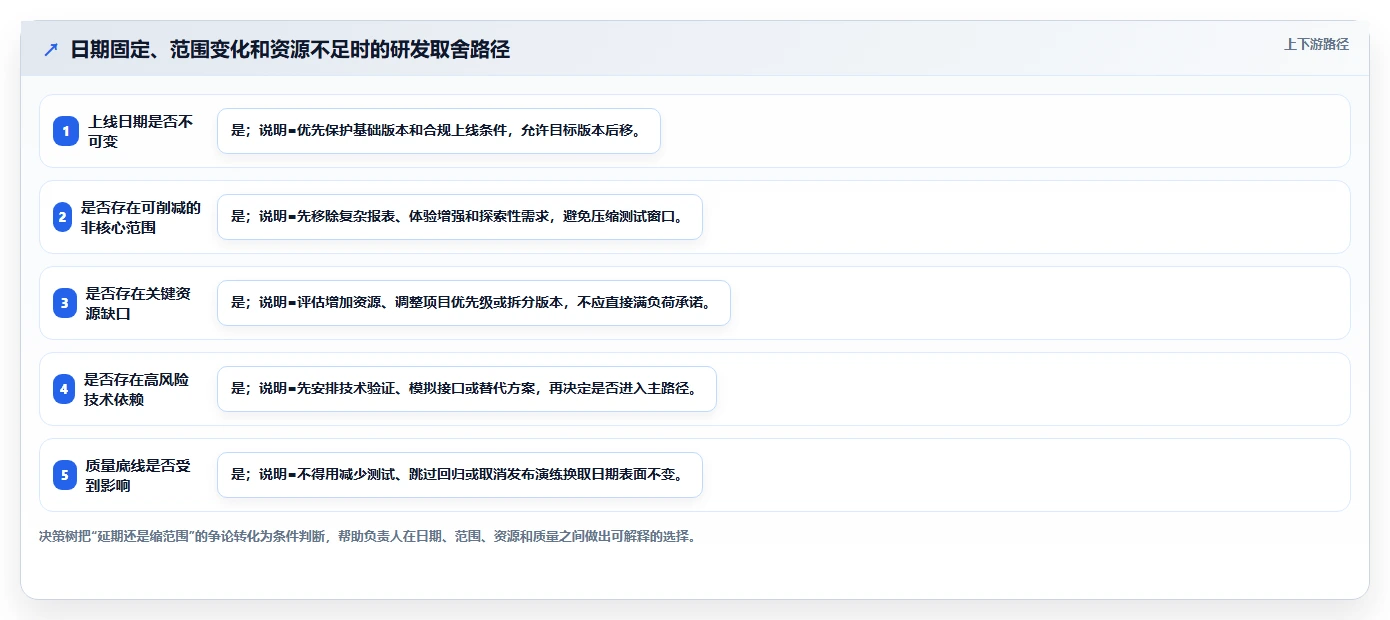Open the answer box about 优先保护基础版本
1390x620 pixels.
[x=439, y=131]
